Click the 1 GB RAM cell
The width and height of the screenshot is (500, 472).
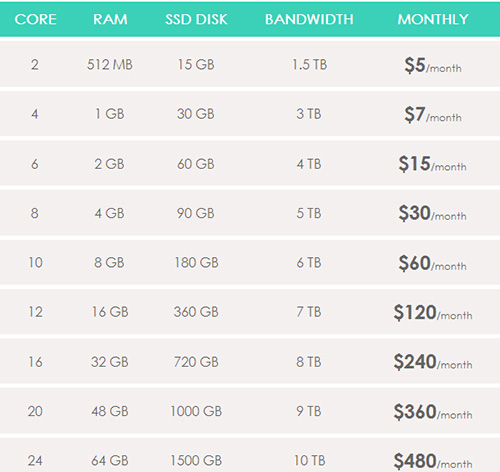110,114
